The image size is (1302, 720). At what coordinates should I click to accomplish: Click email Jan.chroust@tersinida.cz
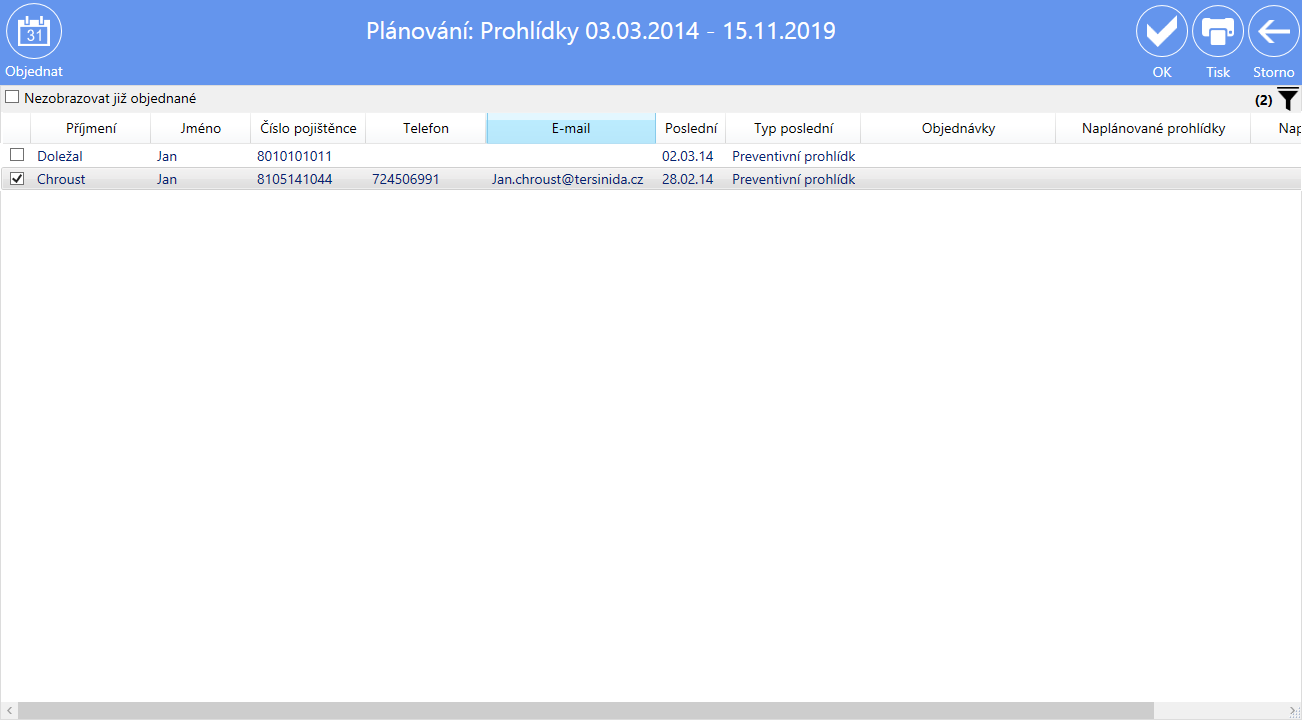tap(567, 179)
